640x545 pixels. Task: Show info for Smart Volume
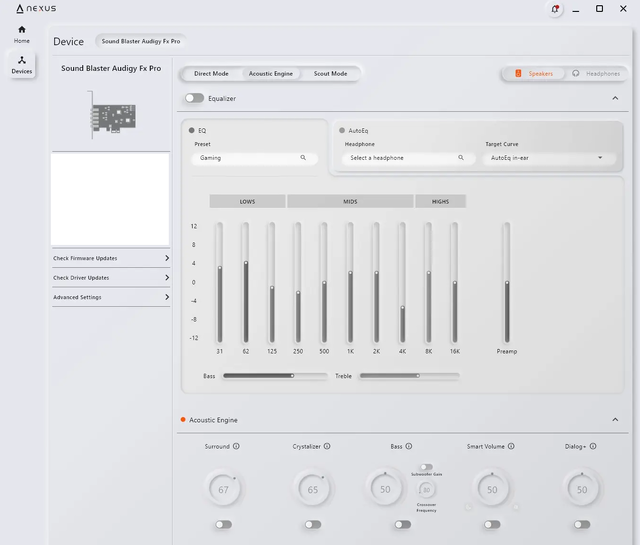coord(511,446)
